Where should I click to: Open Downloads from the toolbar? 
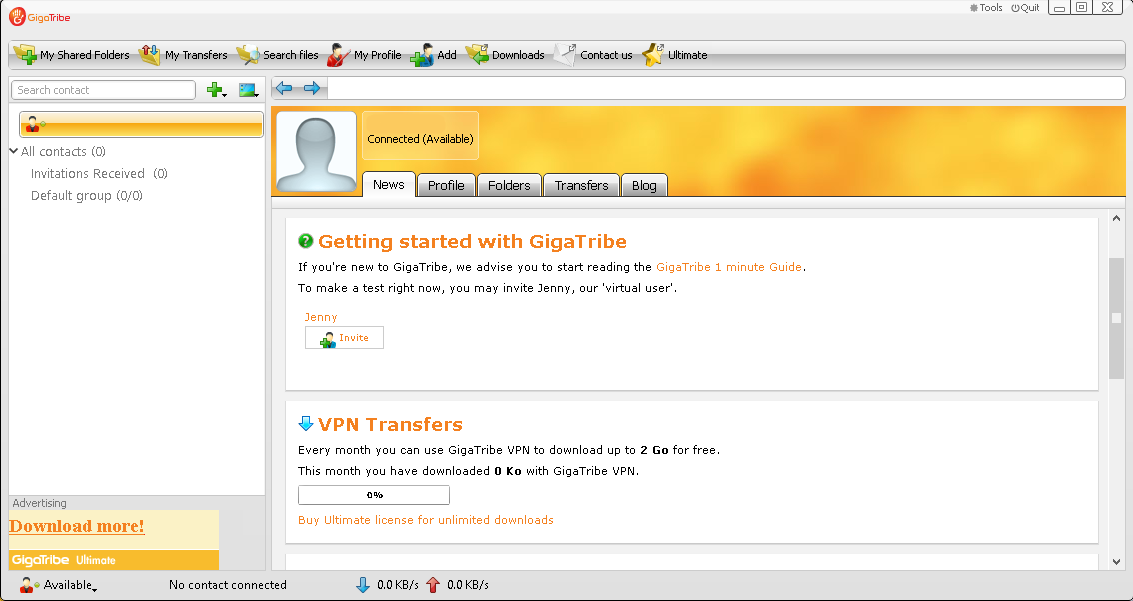click(x=504, y=55)
